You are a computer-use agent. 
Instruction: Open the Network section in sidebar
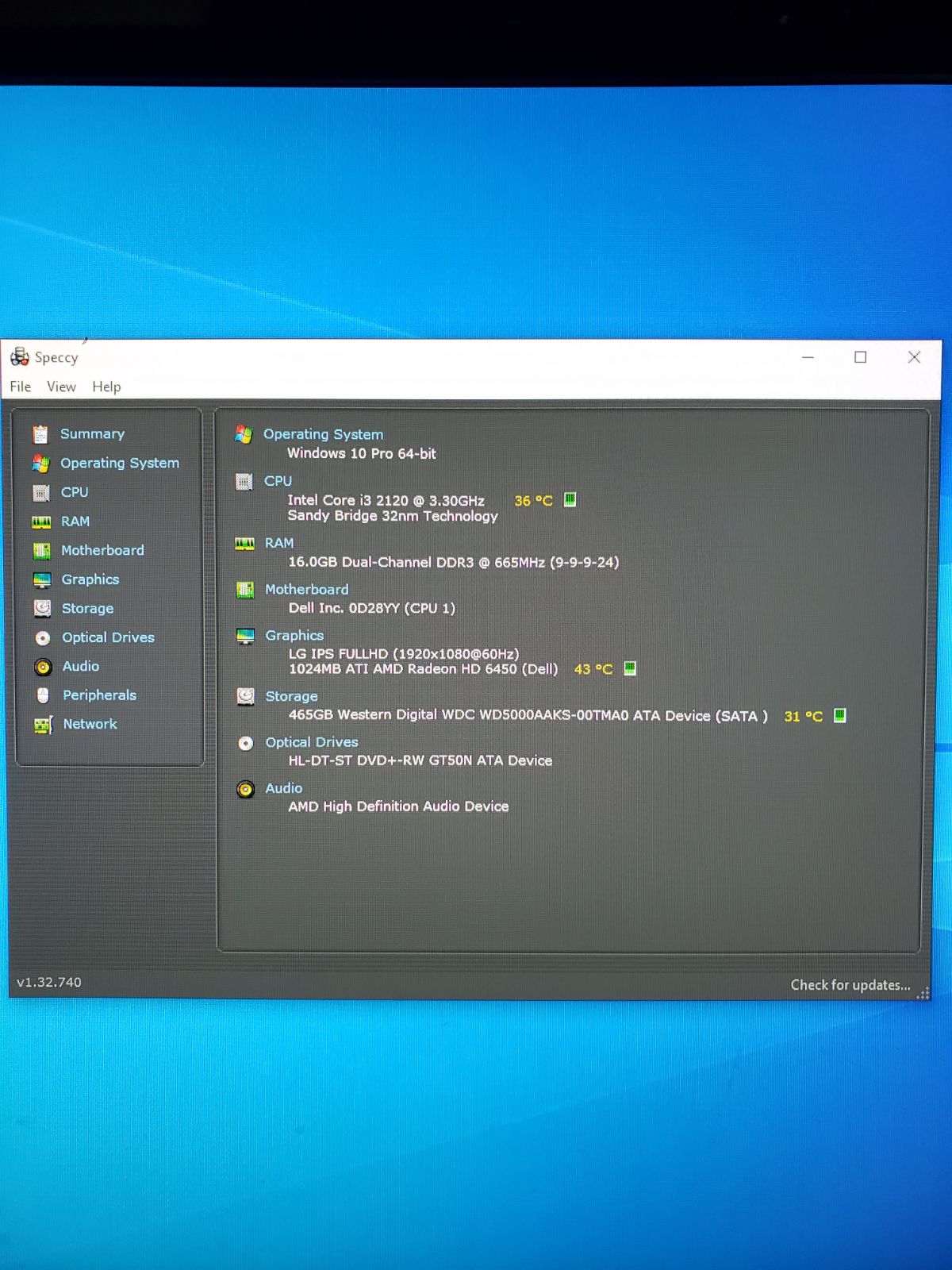click(x=90, y=724)
